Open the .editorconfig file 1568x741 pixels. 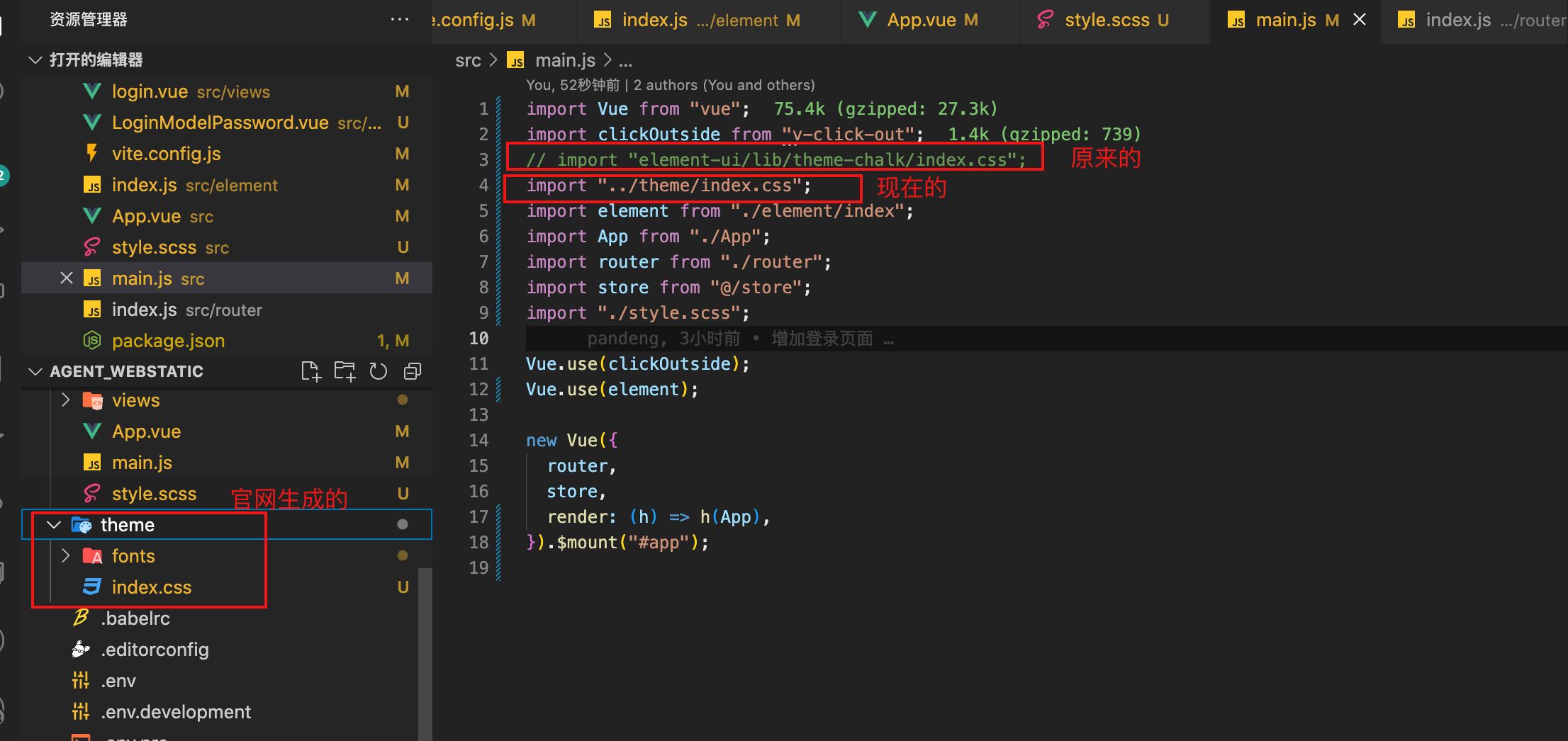coord(220,650)
